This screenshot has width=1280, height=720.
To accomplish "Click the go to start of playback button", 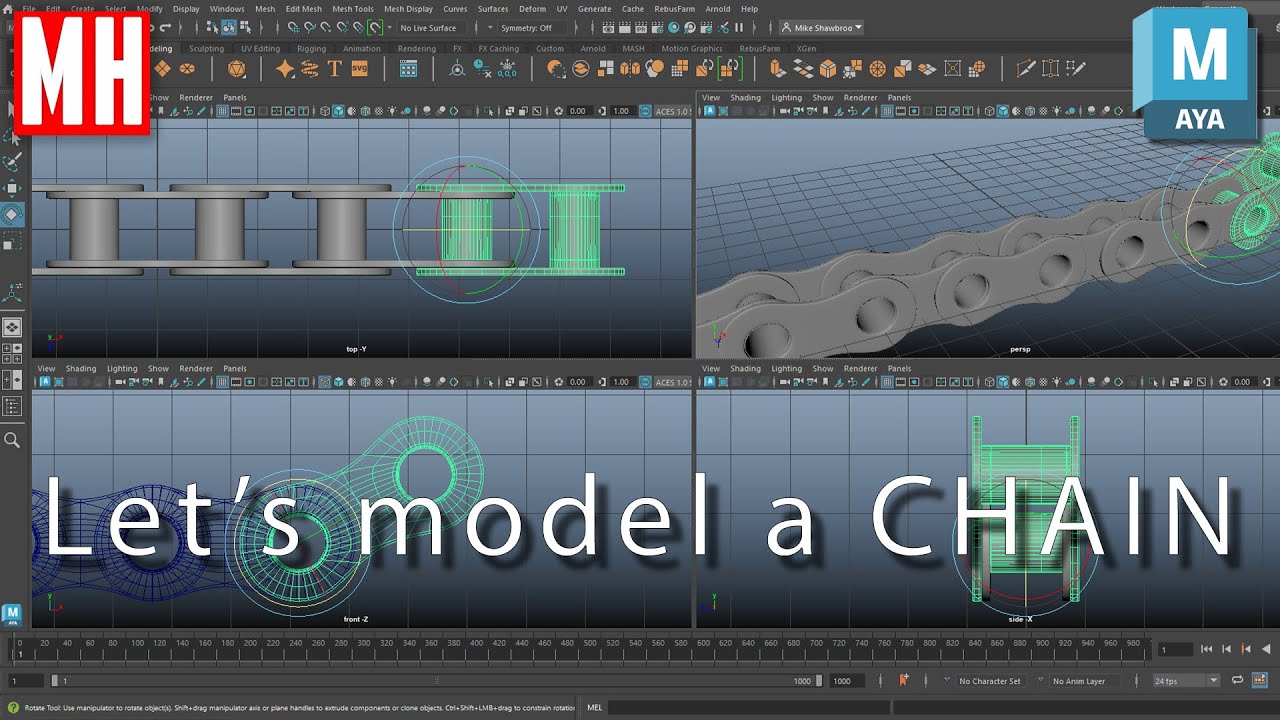I will click(x=1207, y=649).
